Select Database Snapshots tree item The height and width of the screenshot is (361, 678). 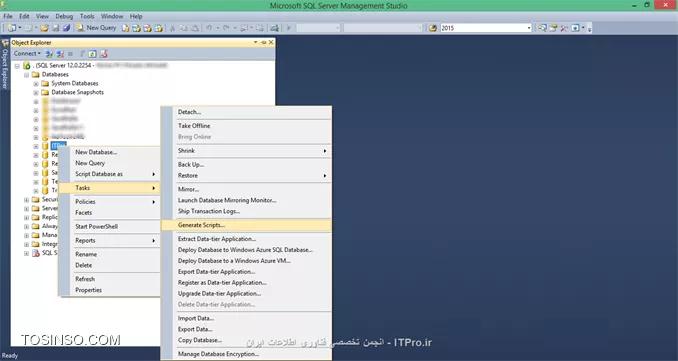pyautogui.click(x=77, y=92)
